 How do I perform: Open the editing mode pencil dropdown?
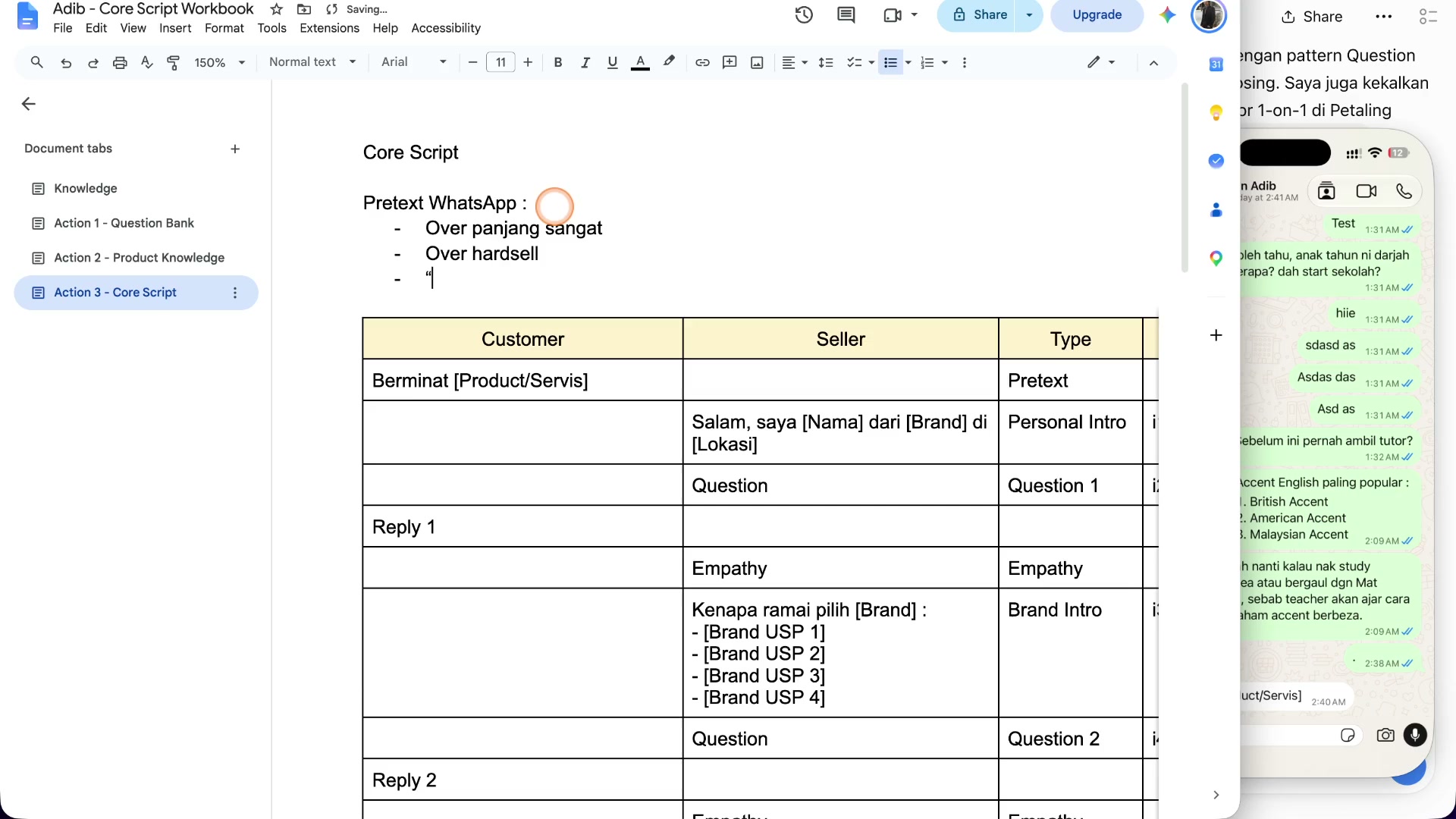tap(1100, 62)
